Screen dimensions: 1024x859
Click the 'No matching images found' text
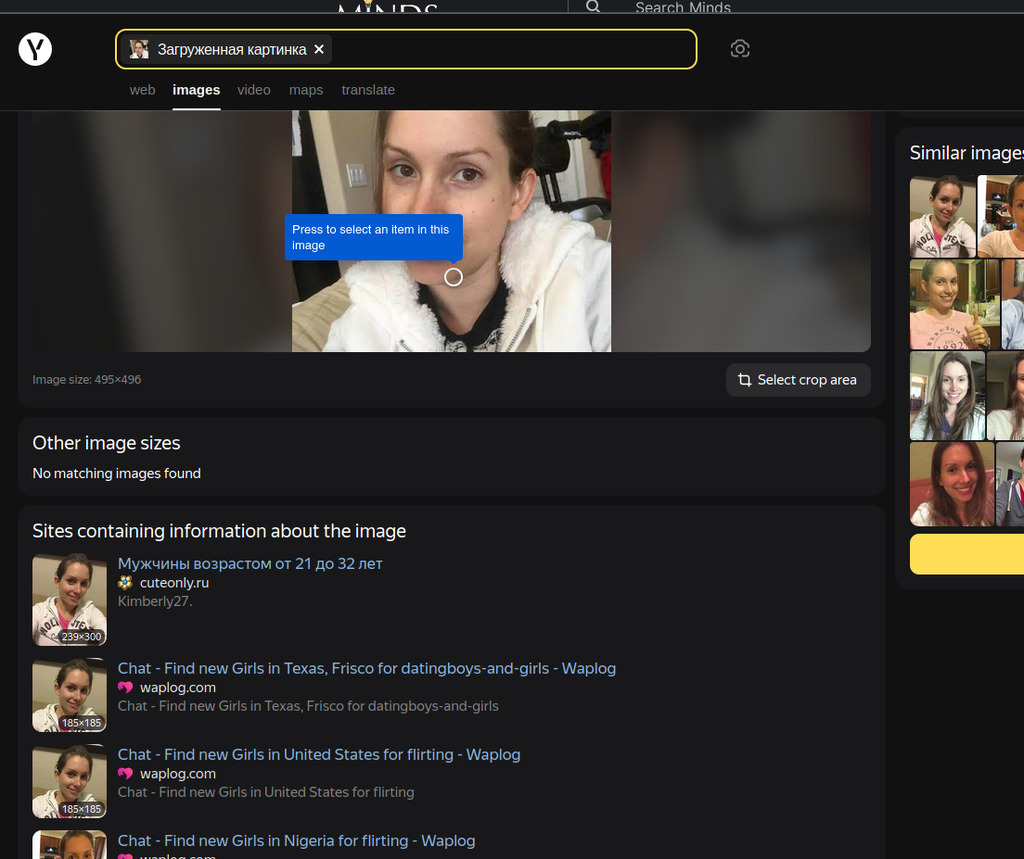point(117,473)
